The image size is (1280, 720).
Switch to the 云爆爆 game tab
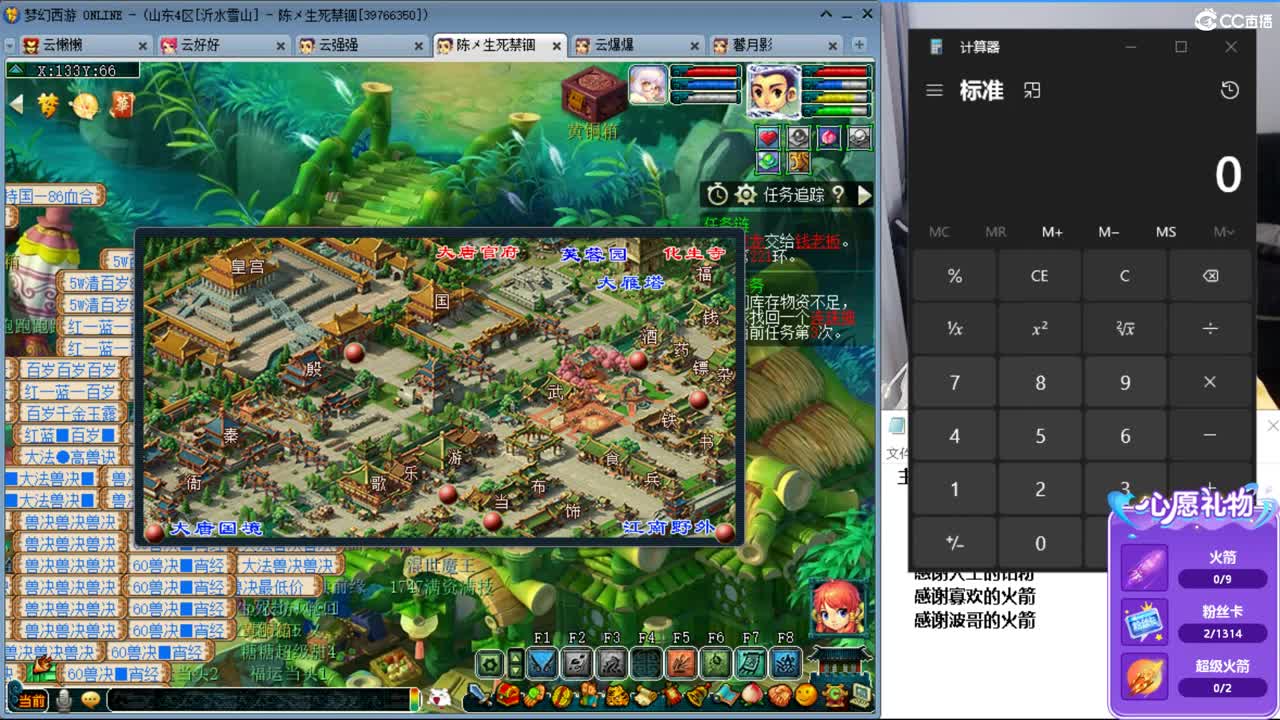(638, 45)
